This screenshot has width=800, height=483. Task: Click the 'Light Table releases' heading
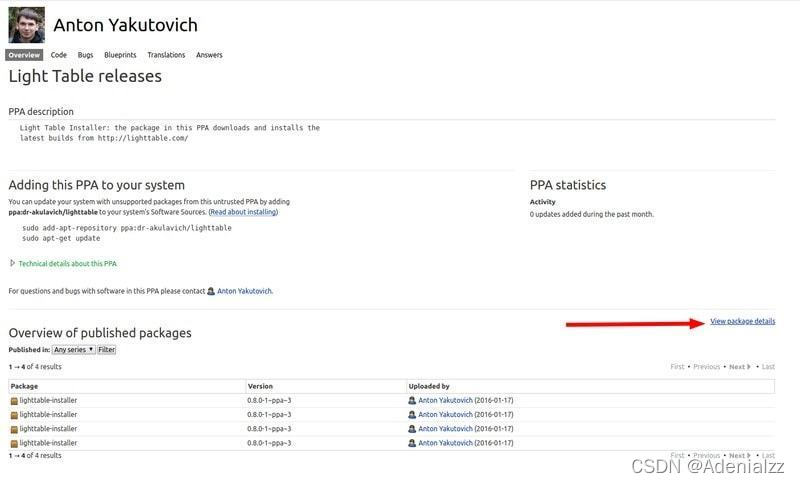tap(85, 76)
